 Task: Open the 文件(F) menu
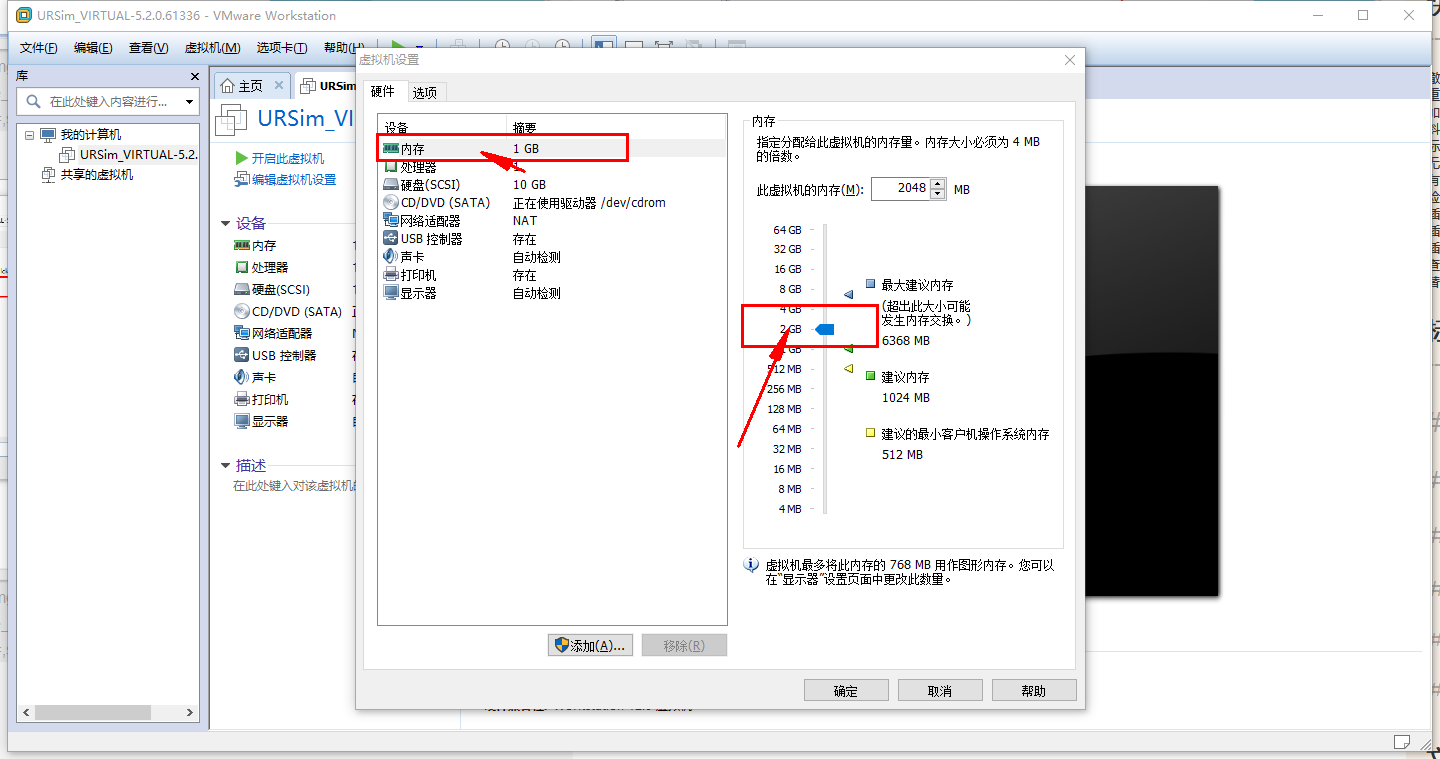pyautogui.click(x=39, y=48)
